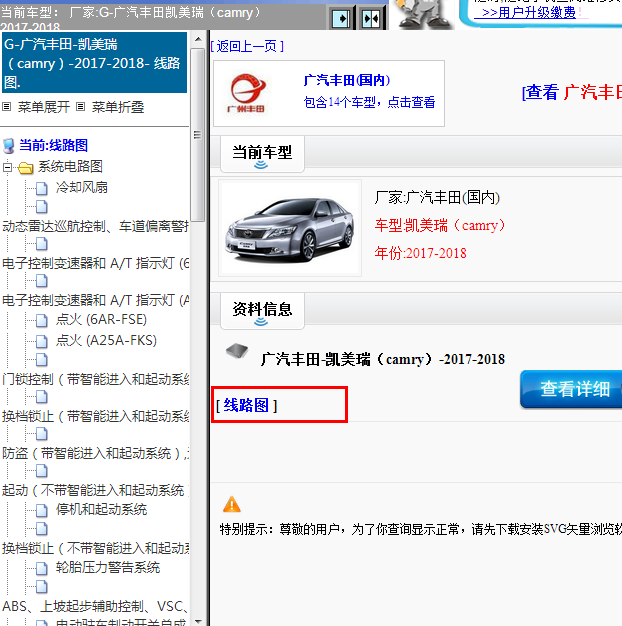
Task: Click page icon beside 停机和起动系统
Action: [42, 510]
